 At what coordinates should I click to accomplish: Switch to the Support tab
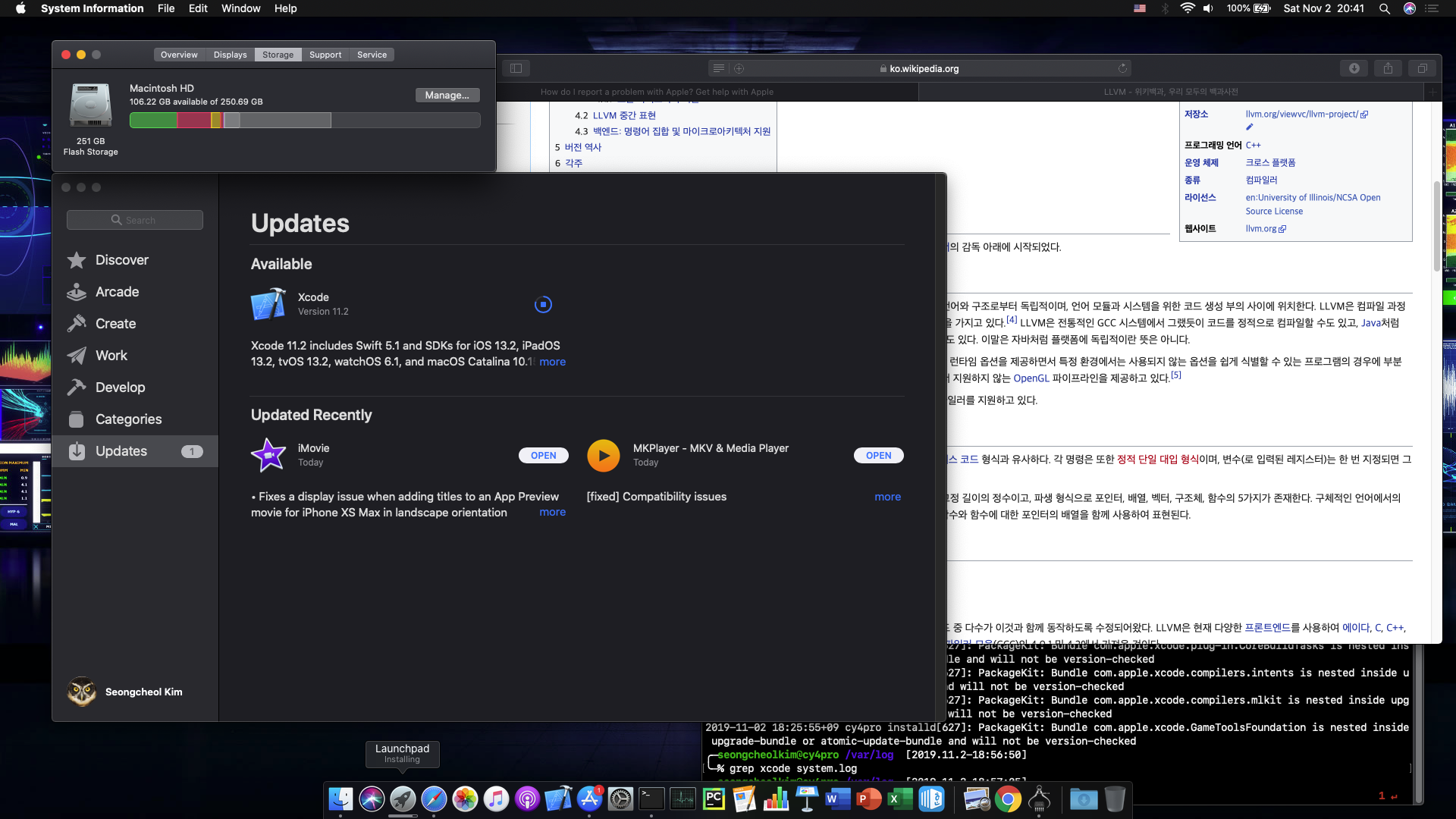pos(325,55)
